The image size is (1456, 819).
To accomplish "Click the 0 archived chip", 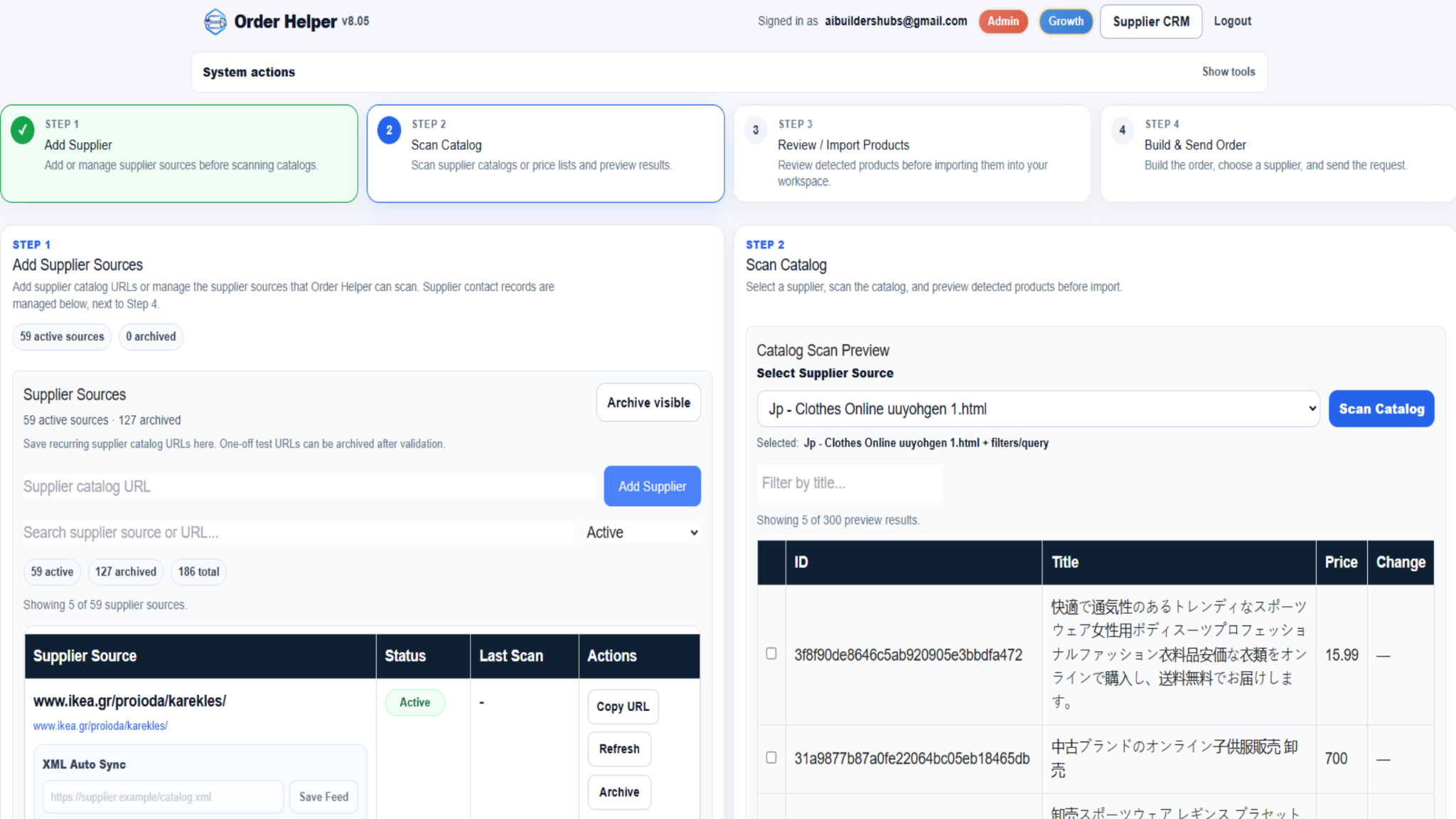I will (x=151, y=337).
